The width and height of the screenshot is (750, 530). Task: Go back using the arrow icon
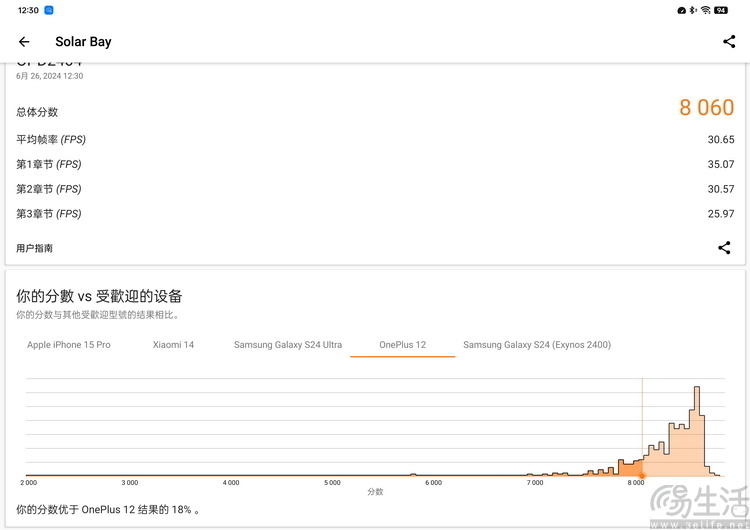pyautogui.click(x=24, y=42)
